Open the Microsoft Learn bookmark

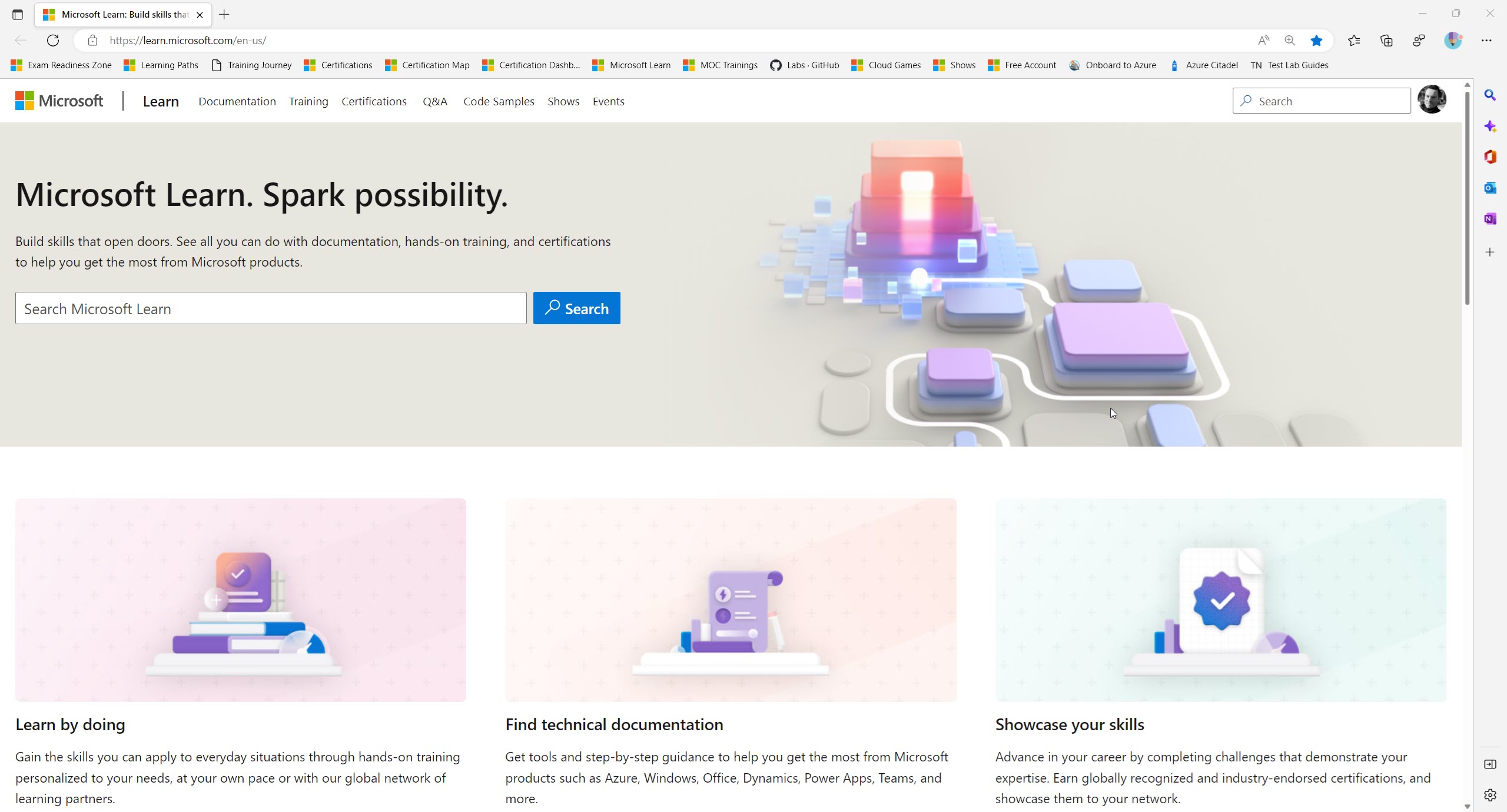point(632,65)
